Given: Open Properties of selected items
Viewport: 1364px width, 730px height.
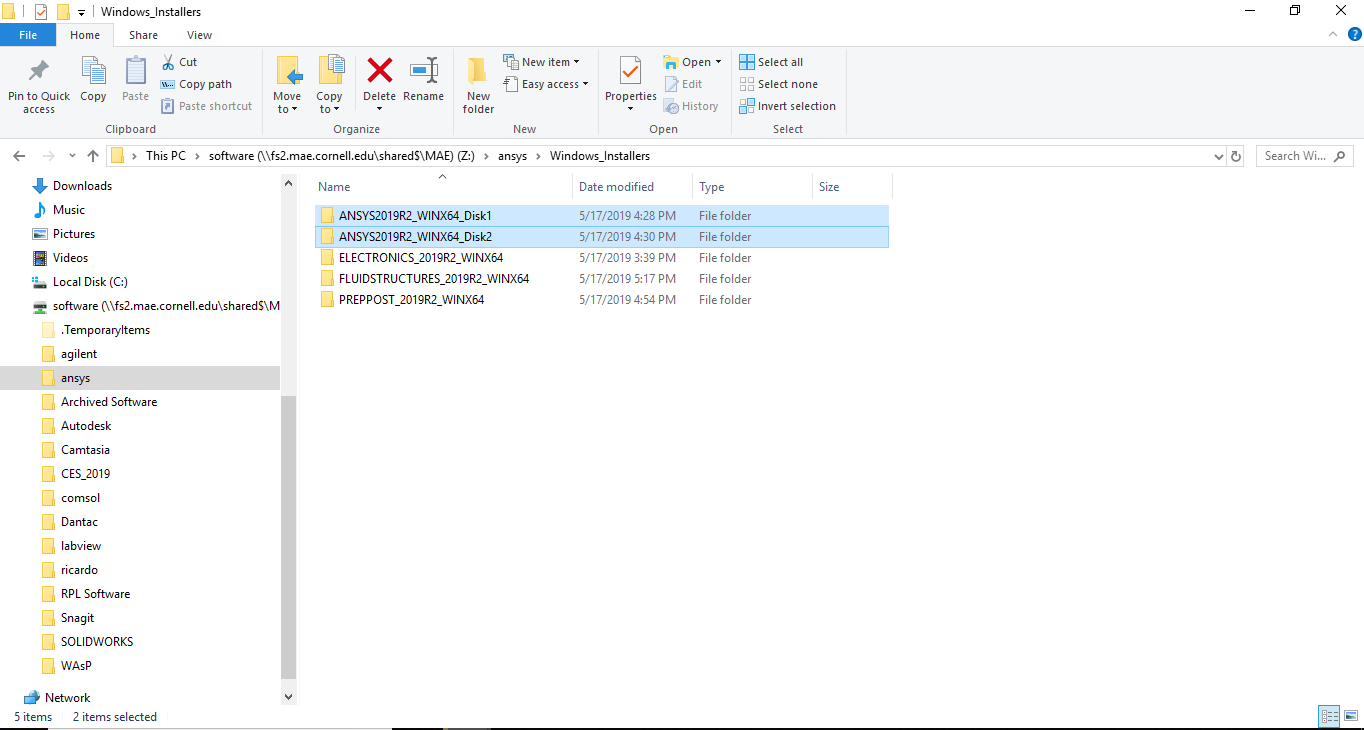Looking at the screenshot, I should 631,83.
